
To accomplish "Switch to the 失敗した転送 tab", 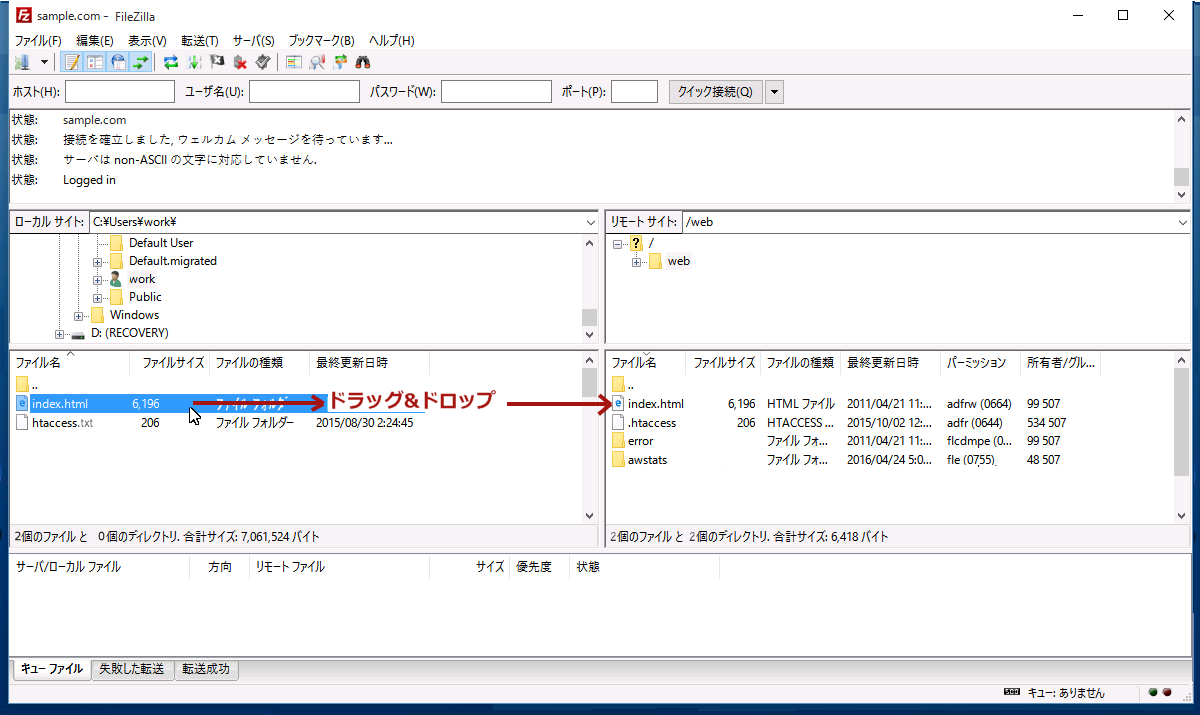I will tap(132, 669).
